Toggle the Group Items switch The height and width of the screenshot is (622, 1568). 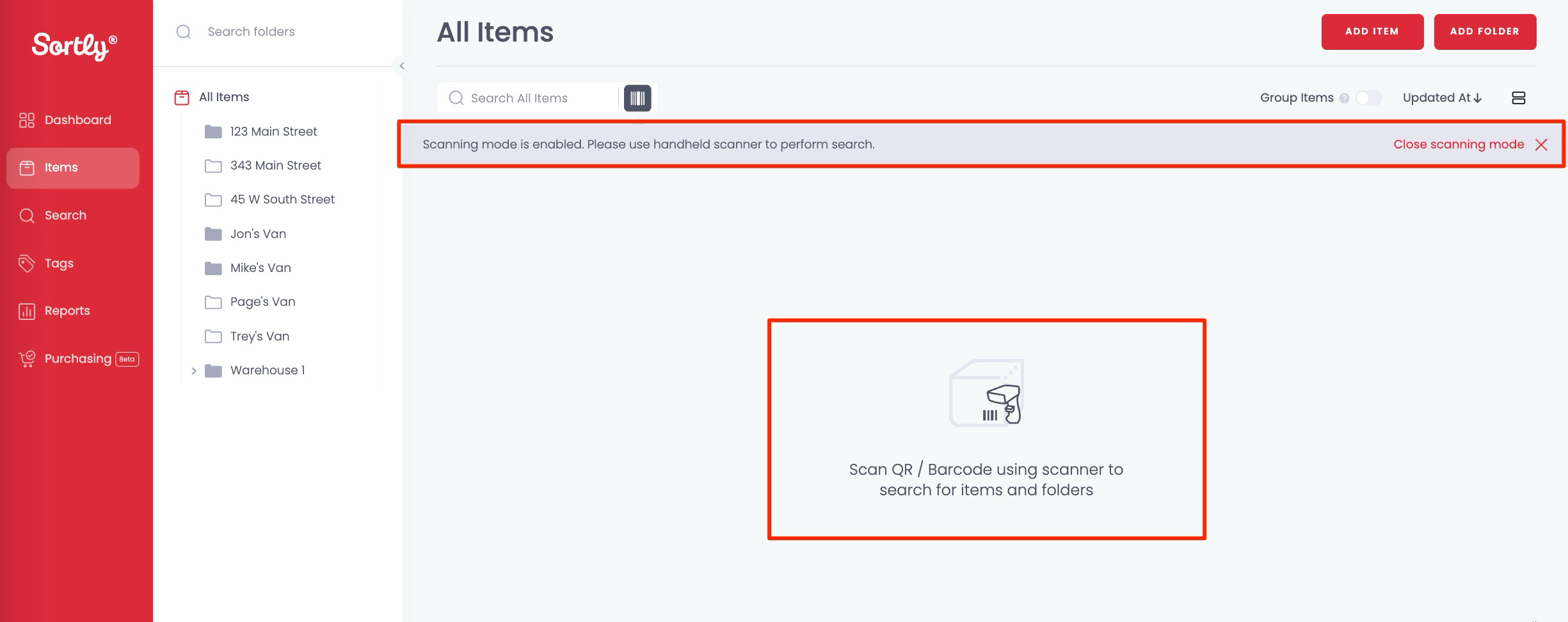pos(1368,98)
